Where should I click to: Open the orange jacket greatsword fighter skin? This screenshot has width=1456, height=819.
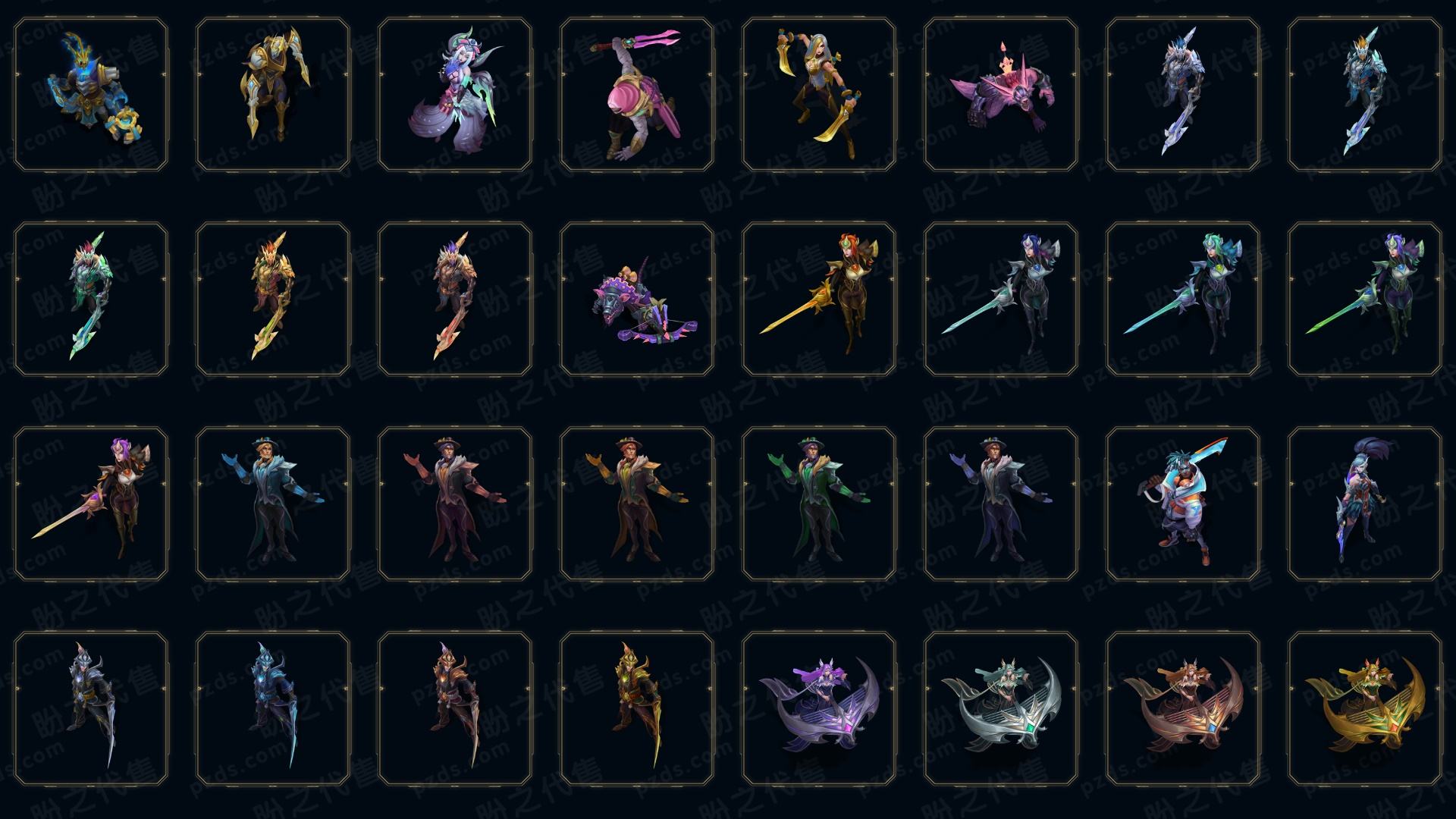point(1183,504)
